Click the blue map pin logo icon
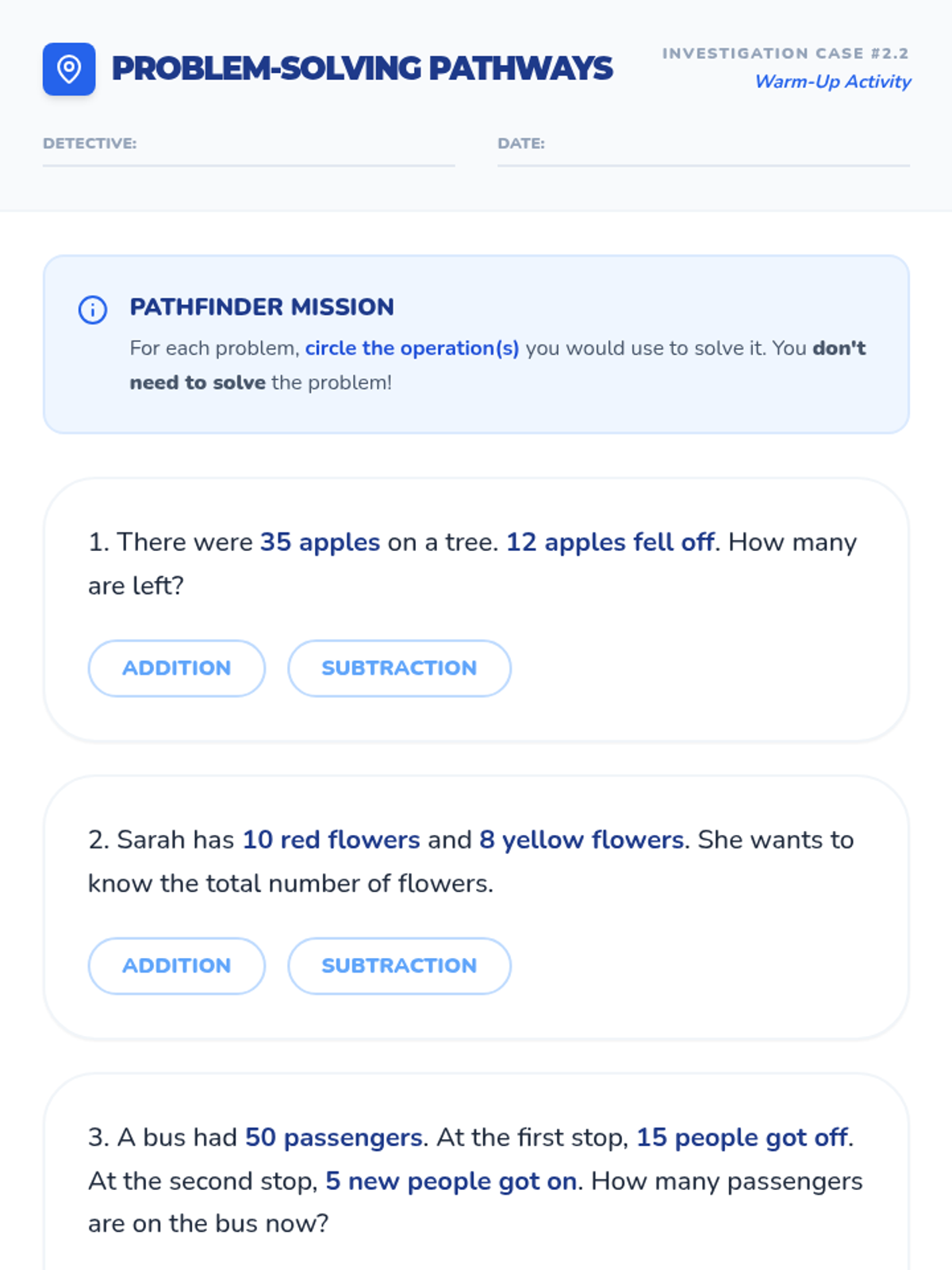Viewport: 952px width, 1270px height. [x=69, y=69]
